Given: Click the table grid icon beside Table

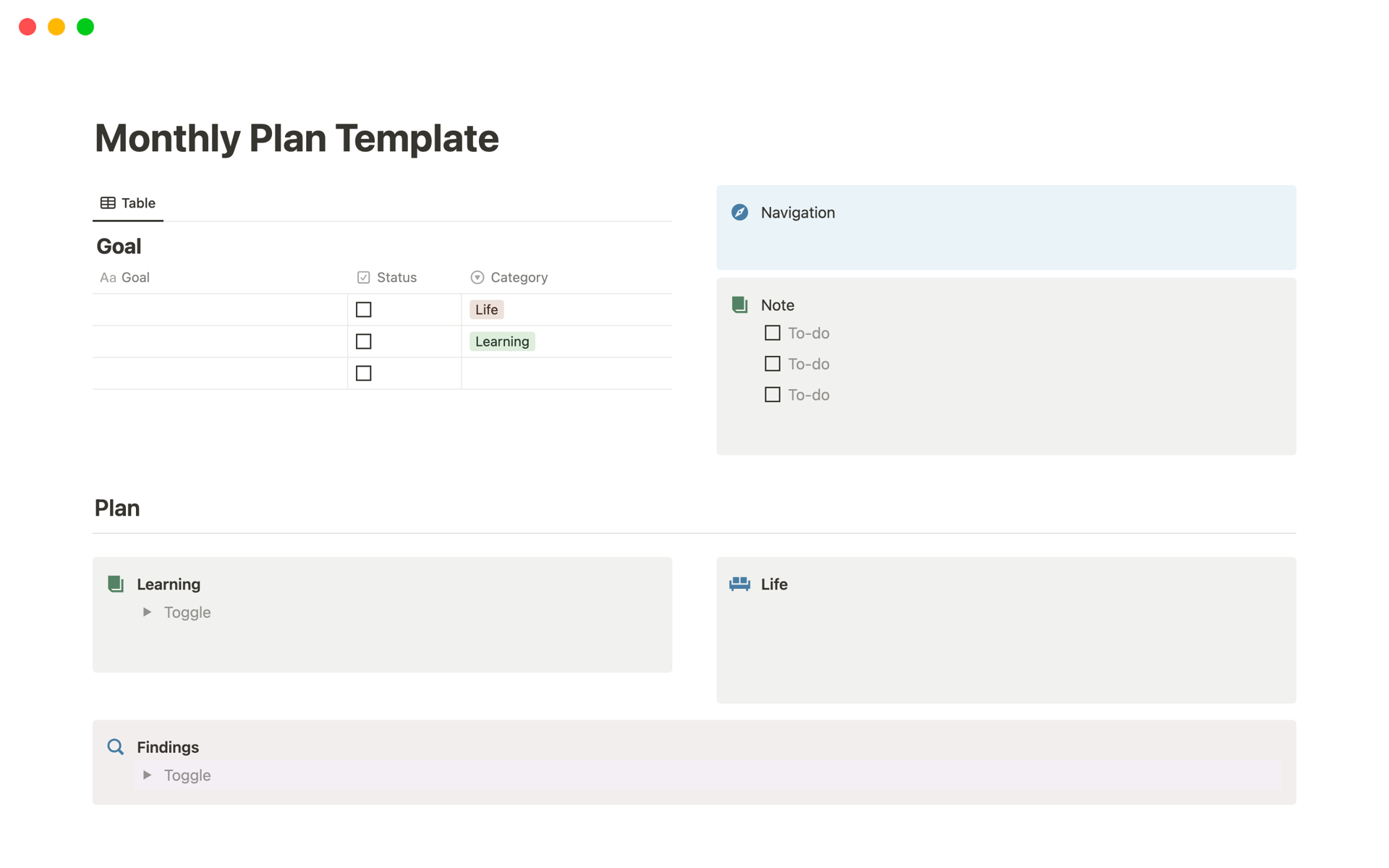Looking at the screenshot, I should (x=107, y=203).
